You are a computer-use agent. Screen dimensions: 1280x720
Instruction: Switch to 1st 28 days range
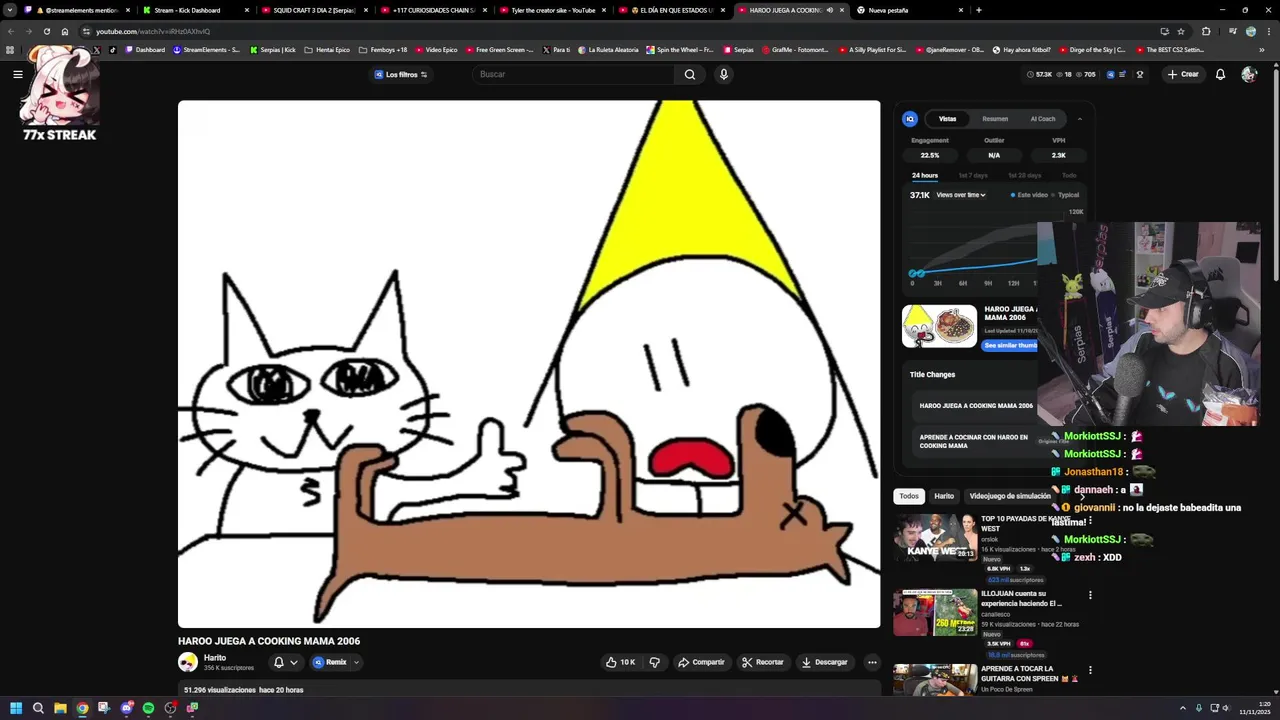click(1025, 175)
